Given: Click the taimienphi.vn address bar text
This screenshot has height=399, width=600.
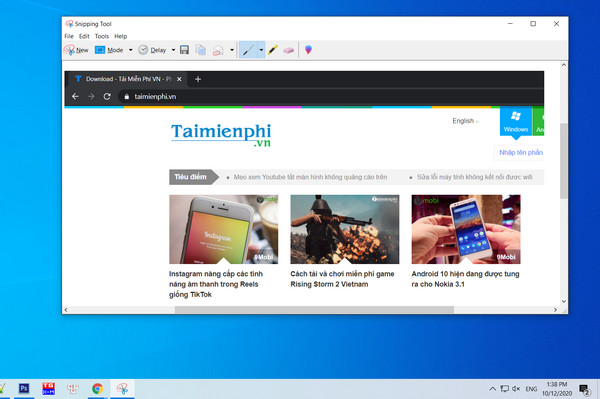Looking at the screenshot, I should pos(155,97).
